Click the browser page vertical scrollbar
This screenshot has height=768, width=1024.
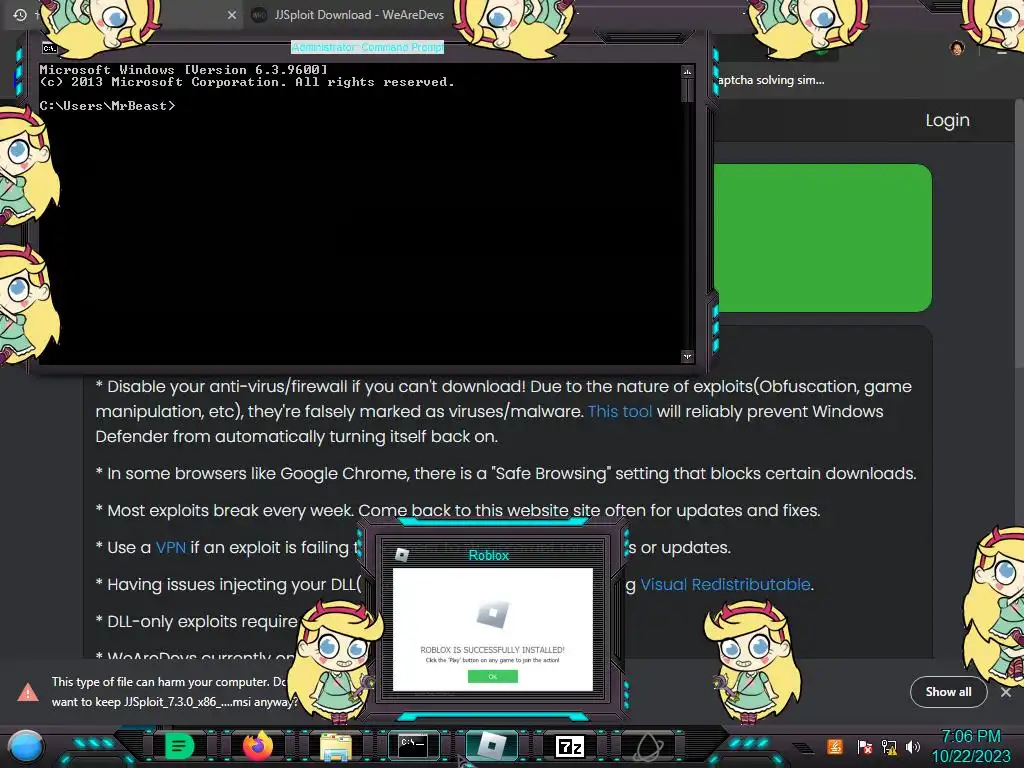[x=1019, y=236]
